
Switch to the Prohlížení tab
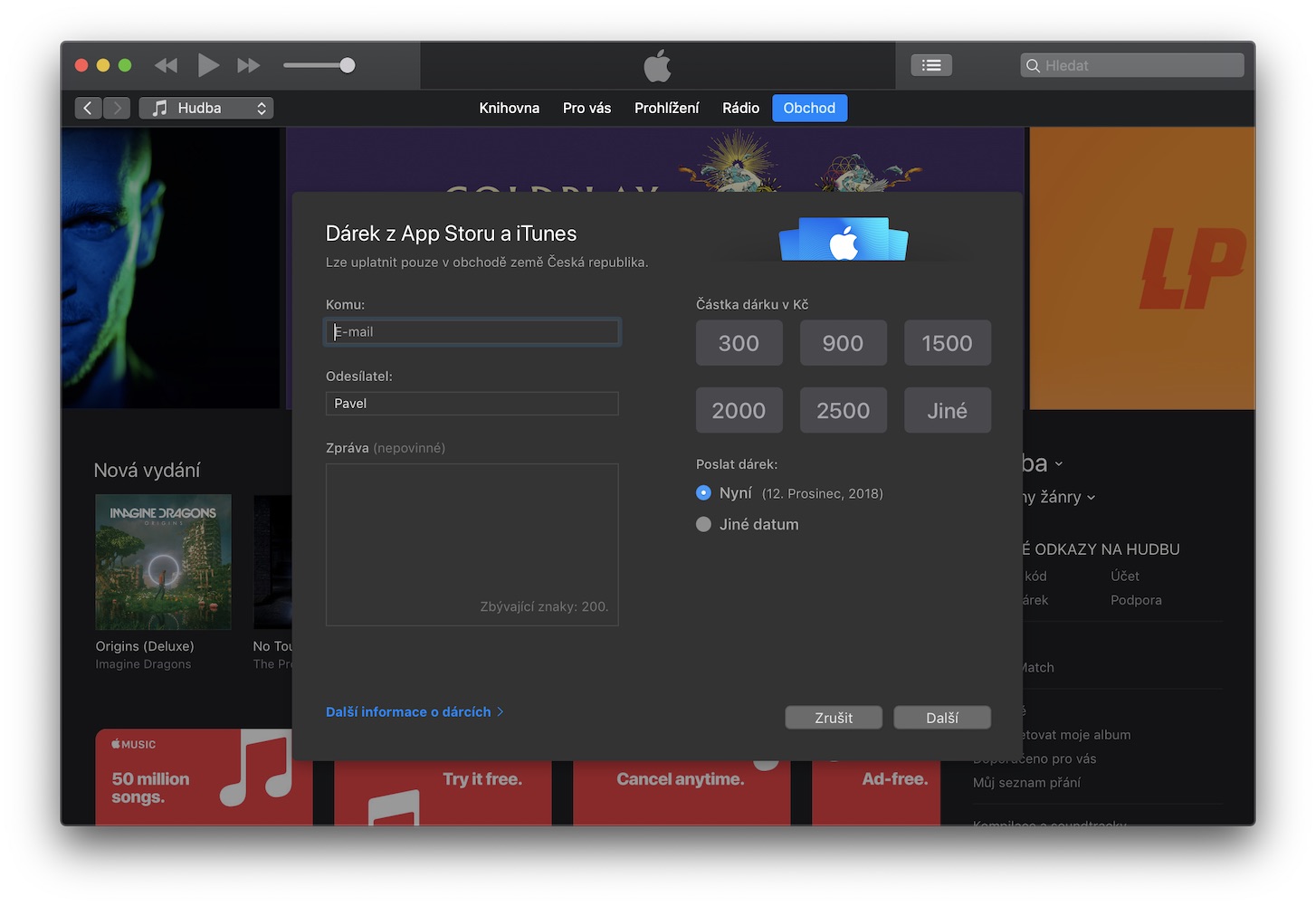[666, 108]
